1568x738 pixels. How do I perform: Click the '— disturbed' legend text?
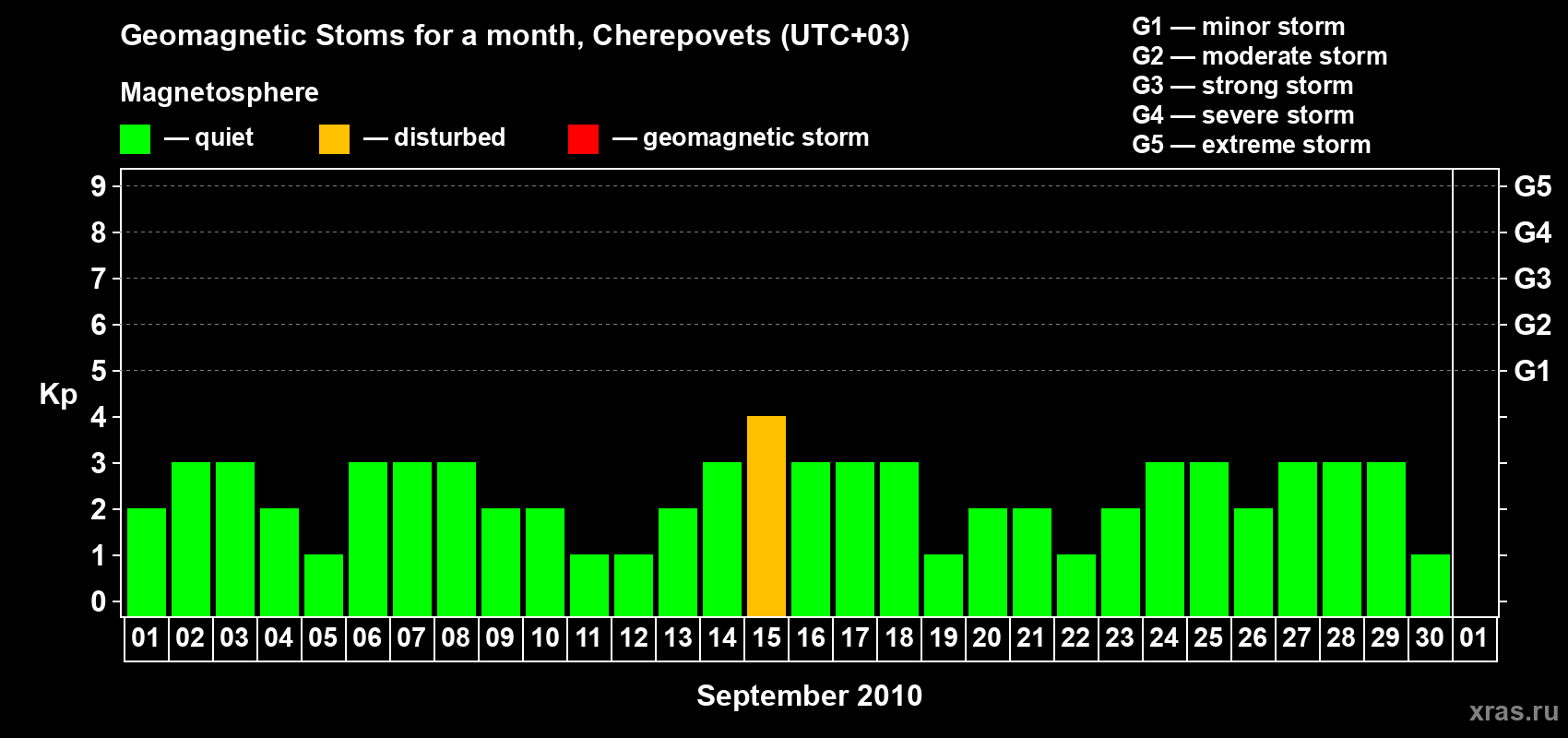[x=434, y=137]
